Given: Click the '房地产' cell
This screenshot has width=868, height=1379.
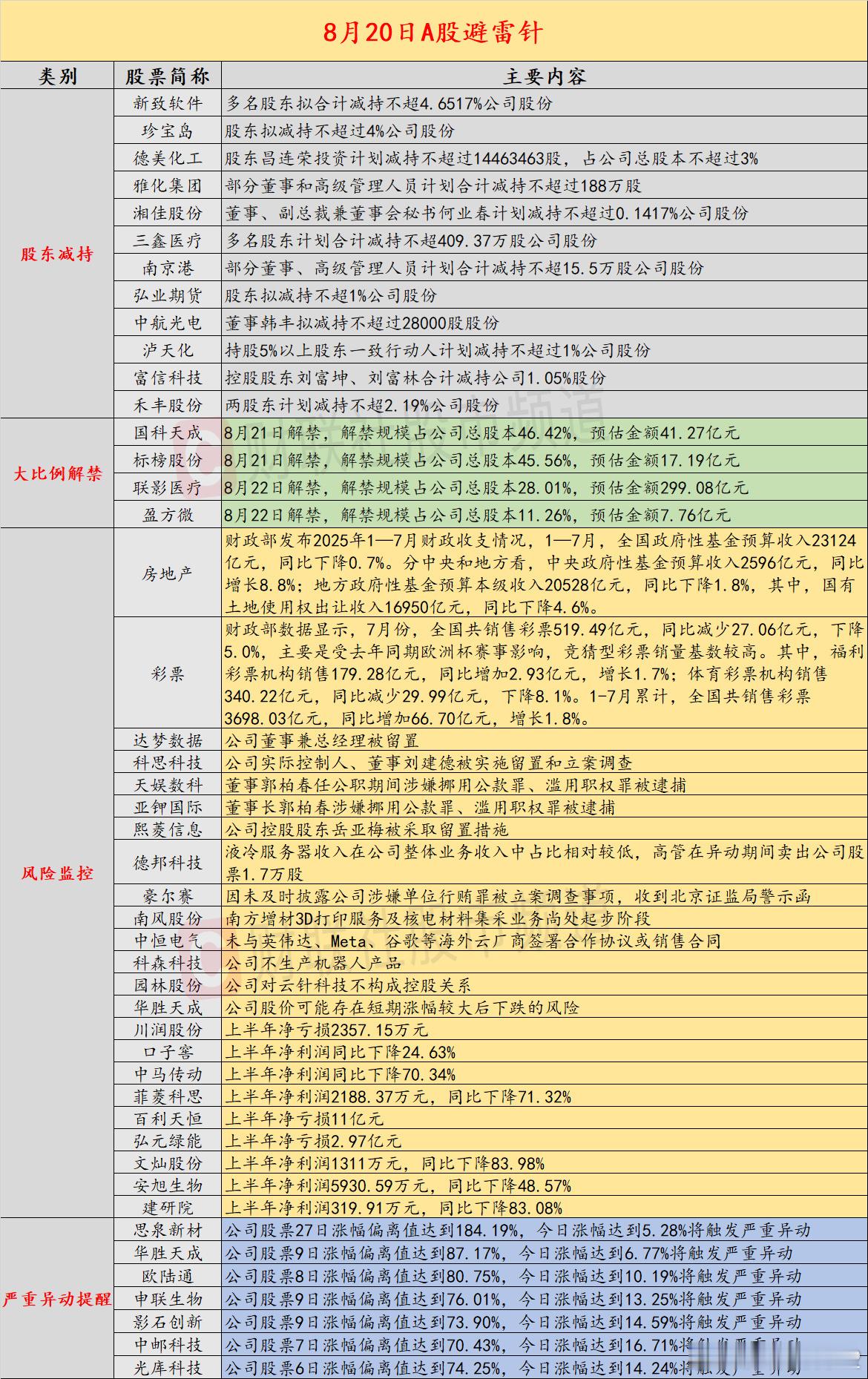Looking at the screenshot, I should coord(168,574).
